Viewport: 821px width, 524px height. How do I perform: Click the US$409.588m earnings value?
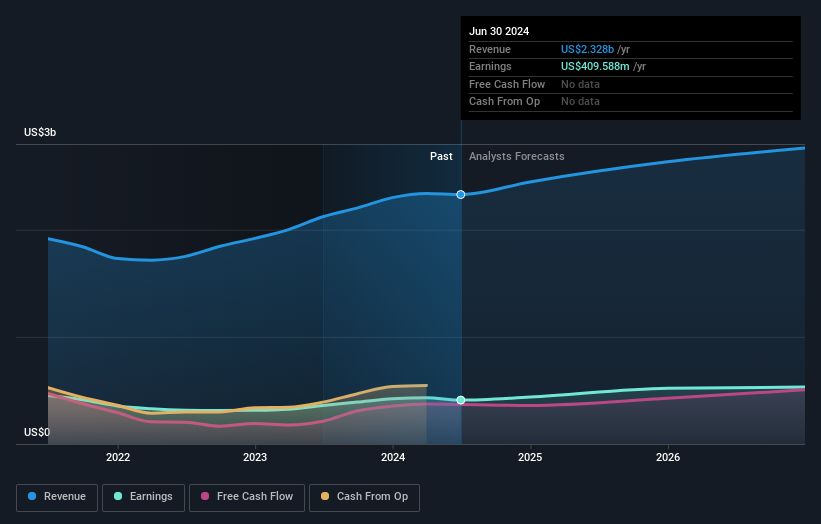point(595,66)
